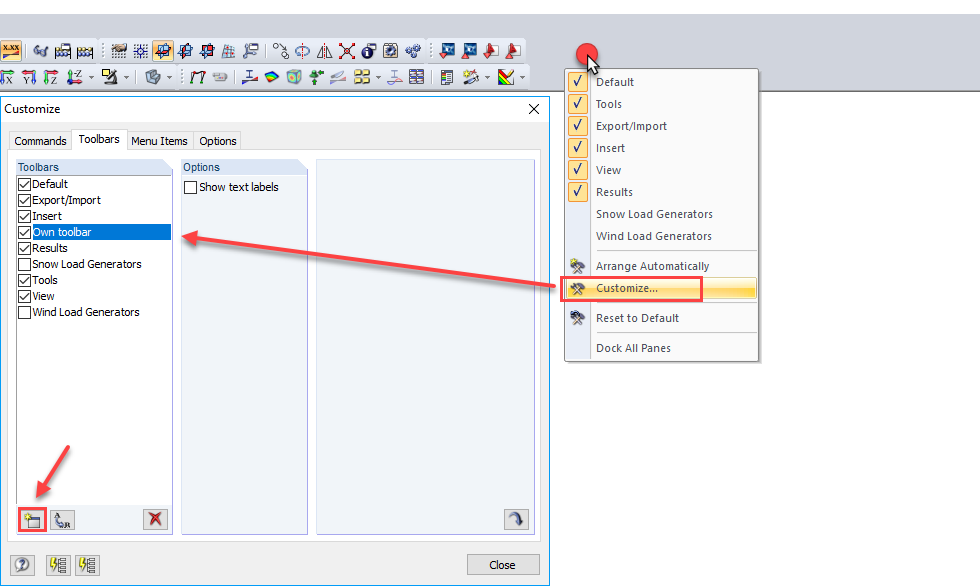Open the dropdown next to the rendering cube icon
The width and height of the screenshot is (980, 586).
click(169, 77)
